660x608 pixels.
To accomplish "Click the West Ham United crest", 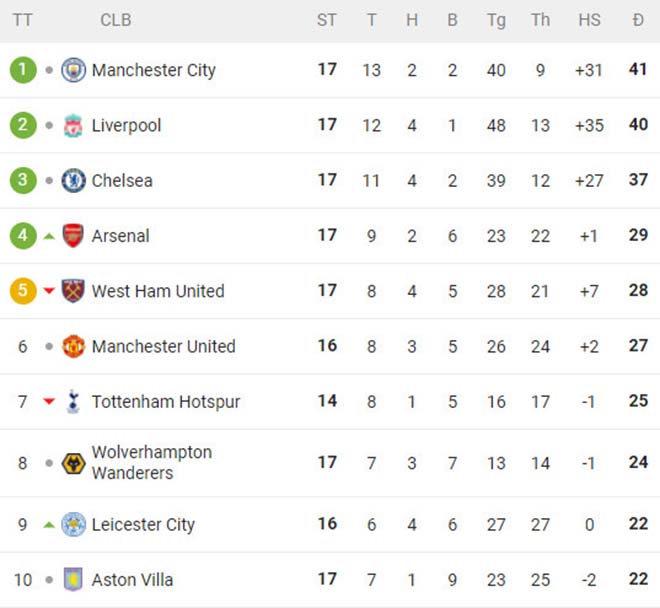I will [73, 291].
